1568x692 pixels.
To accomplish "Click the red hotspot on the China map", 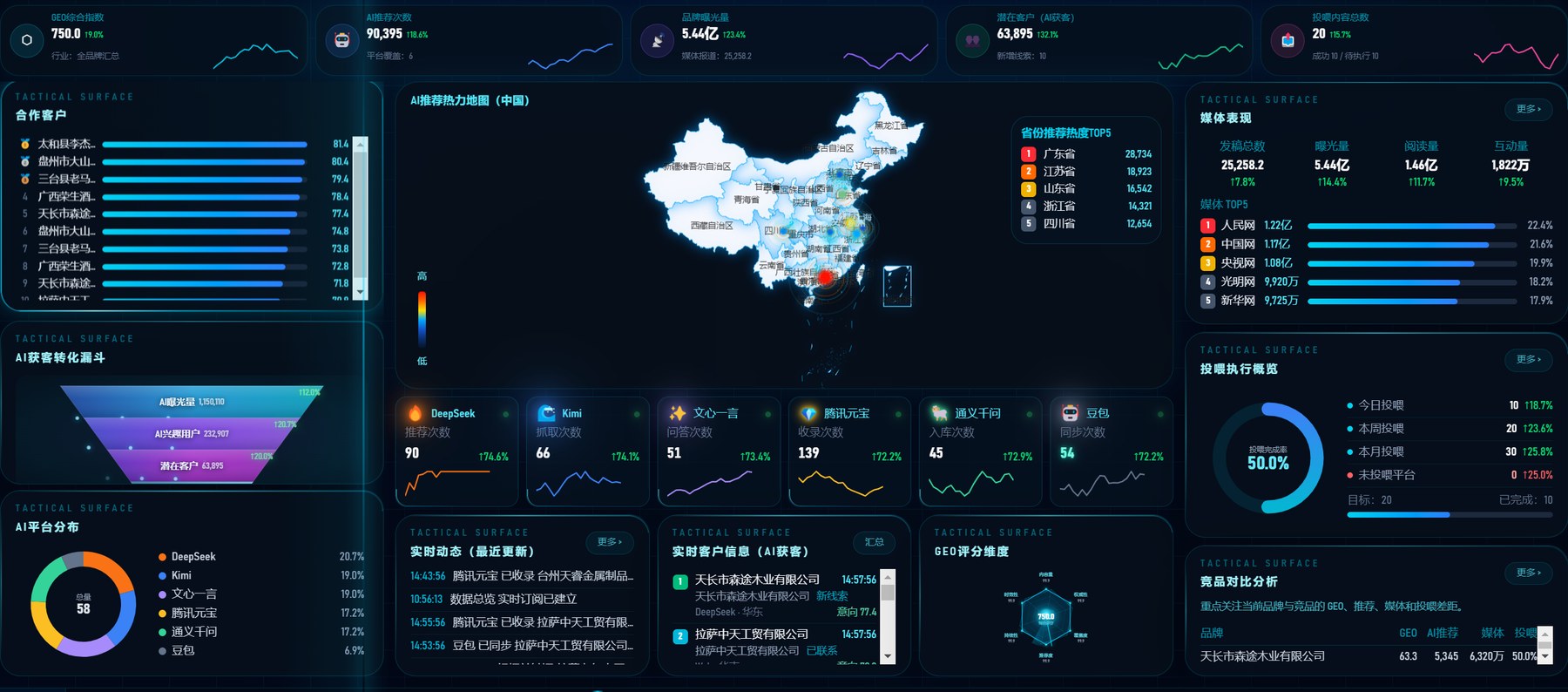I will pyautogui.click(x=825, y=278).
